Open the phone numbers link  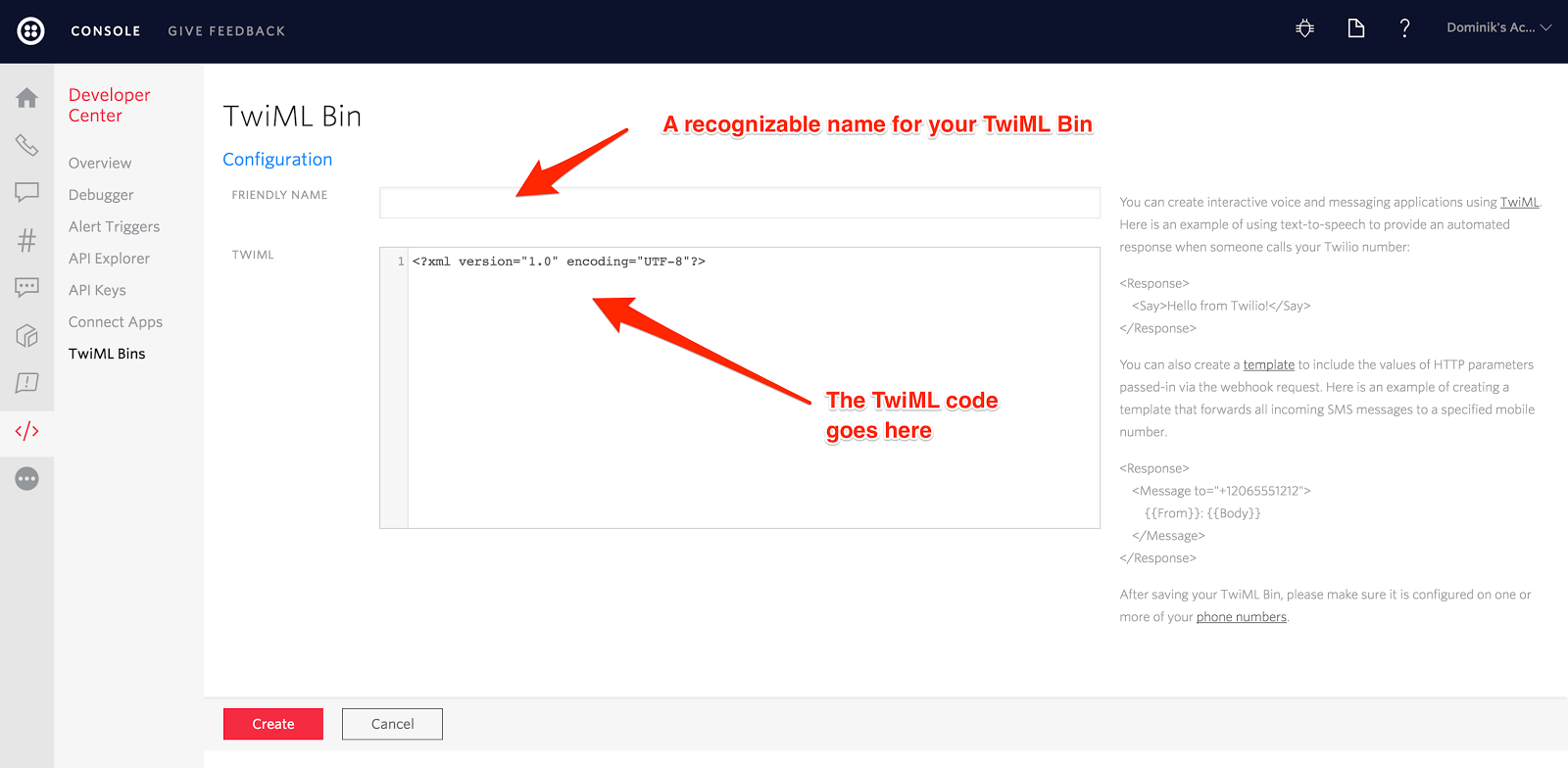coord(1241,617)
